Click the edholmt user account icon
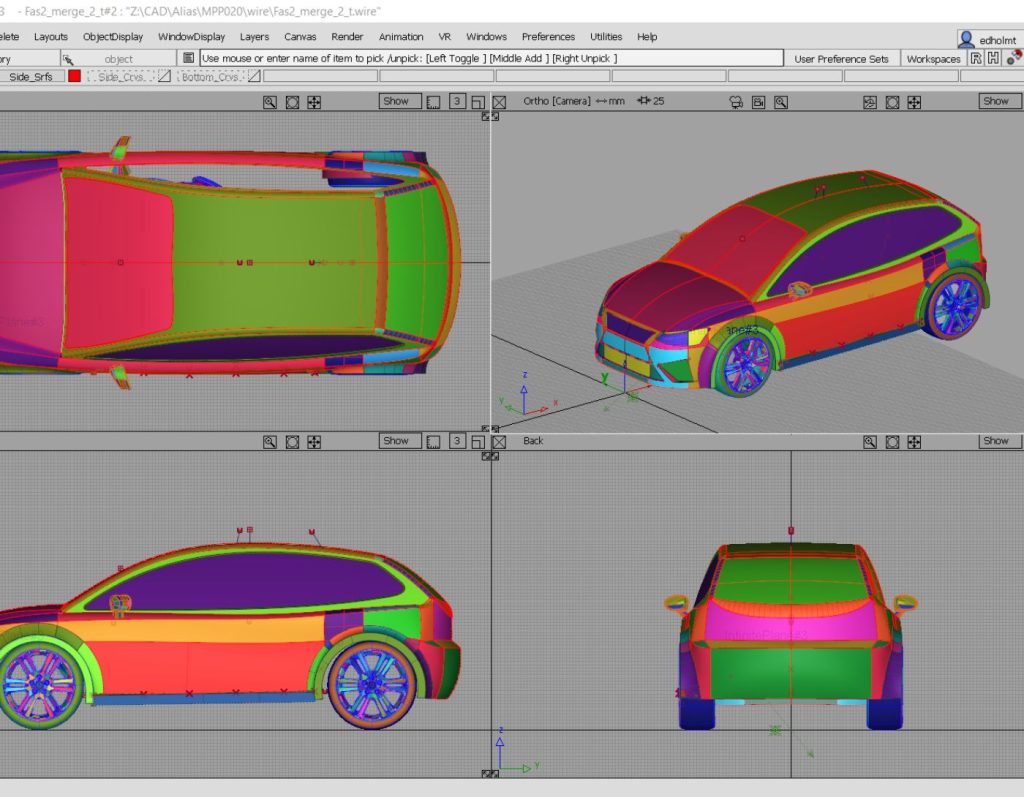The image size is (1024, 797). tap(966, 39)
